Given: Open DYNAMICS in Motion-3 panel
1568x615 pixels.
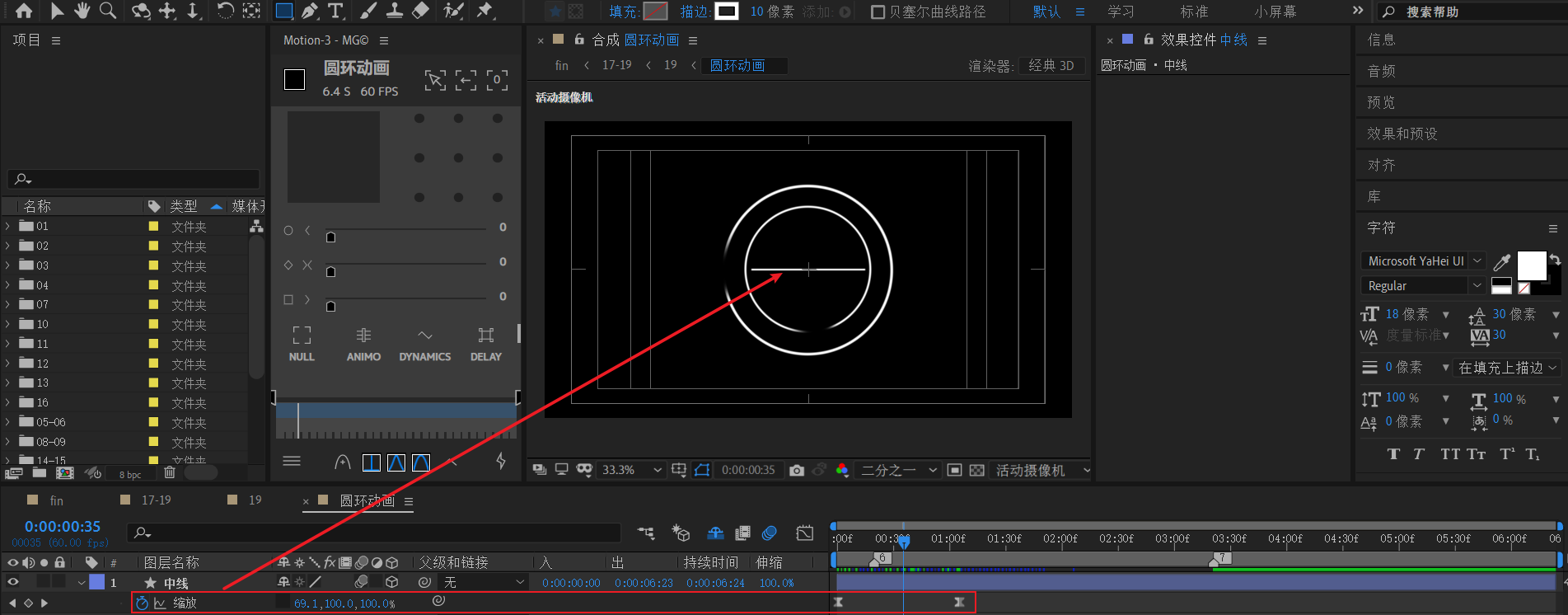Looking at the screenshot, I should tap(424, 344).
